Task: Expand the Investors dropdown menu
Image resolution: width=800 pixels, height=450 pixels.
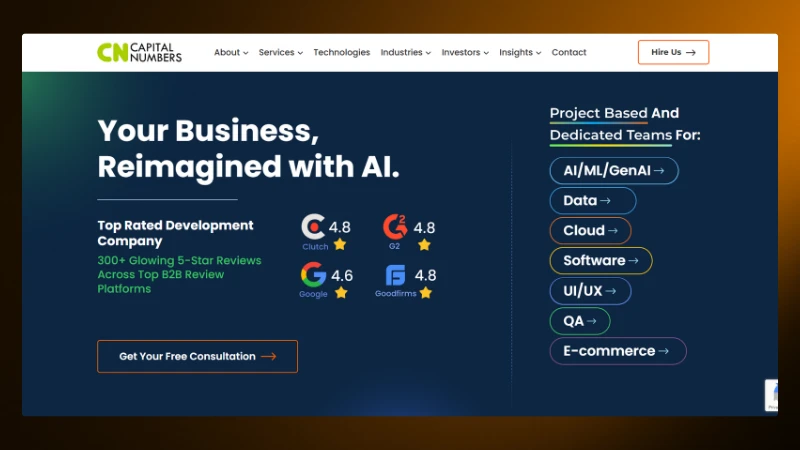Action: pos(465,52)
